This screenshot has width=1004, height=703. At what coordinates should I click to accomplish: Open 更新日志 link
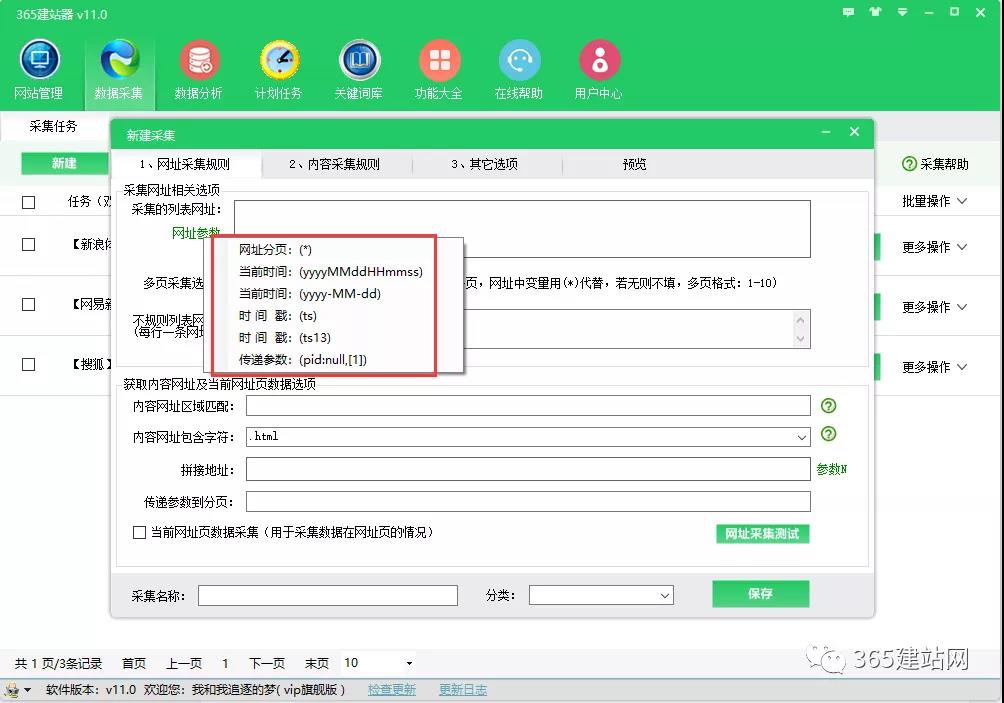click(463, 690)
